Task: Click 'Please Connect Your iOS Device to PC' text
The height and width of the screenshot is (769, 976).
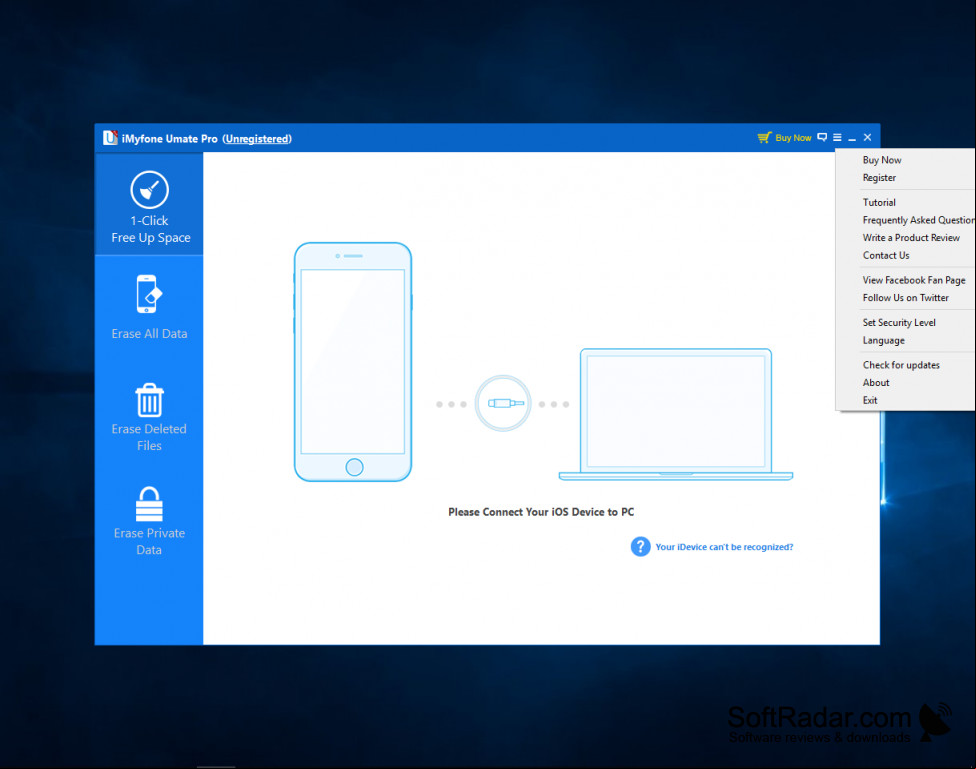Action: click(x=541, y=512)
